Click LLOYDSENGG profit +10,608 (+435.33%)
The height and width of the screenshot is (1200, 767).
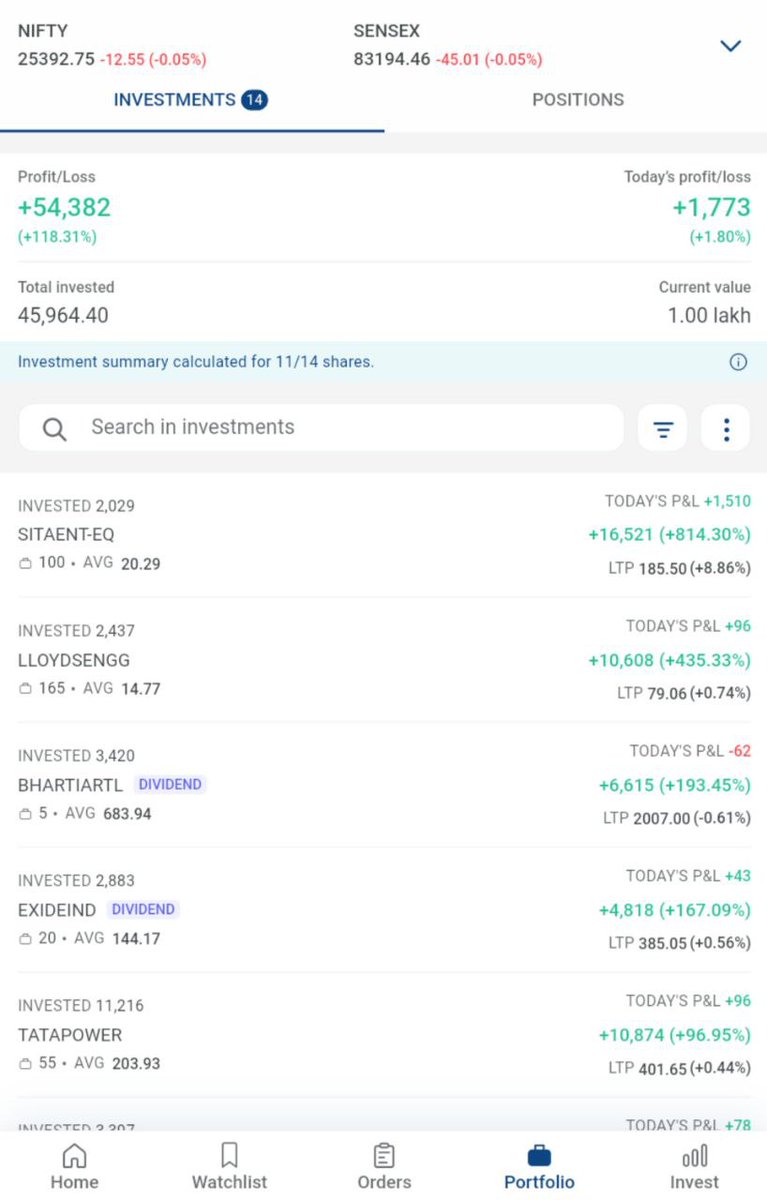click(x=669, y=660)
